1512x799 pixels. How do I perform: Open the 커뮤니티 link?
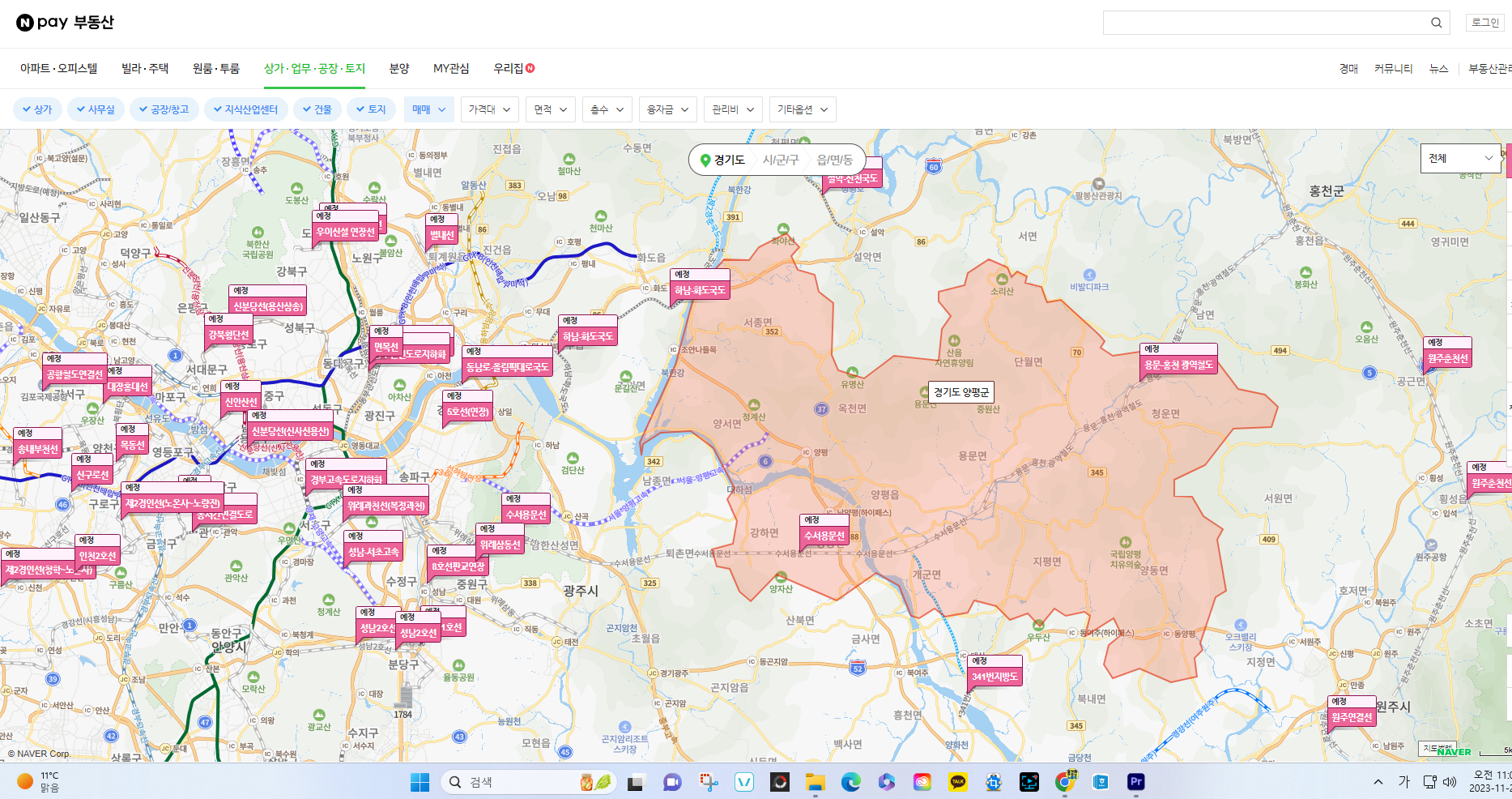[x=1393, y=69]
